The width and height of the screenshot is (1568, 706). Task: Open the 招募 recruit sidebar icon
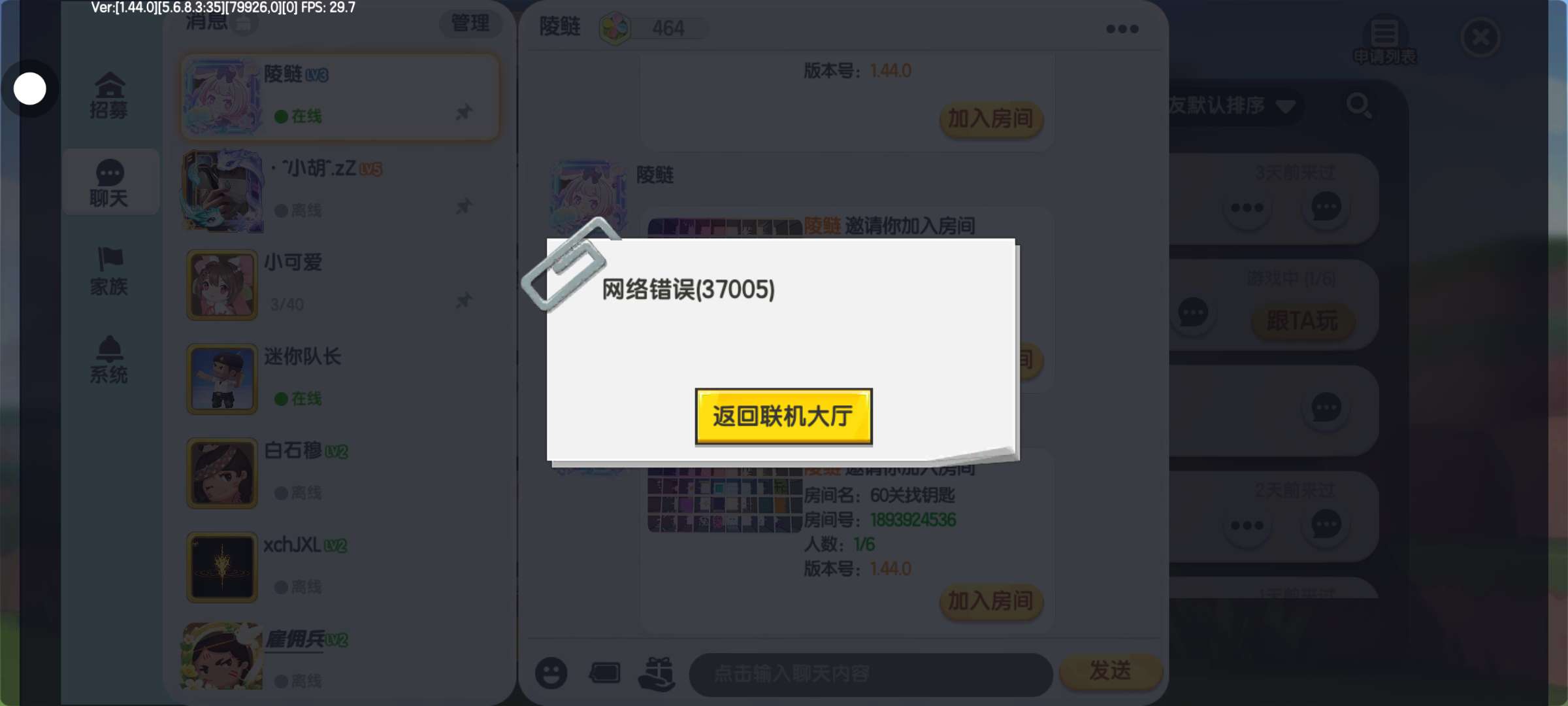pos(109,95)
